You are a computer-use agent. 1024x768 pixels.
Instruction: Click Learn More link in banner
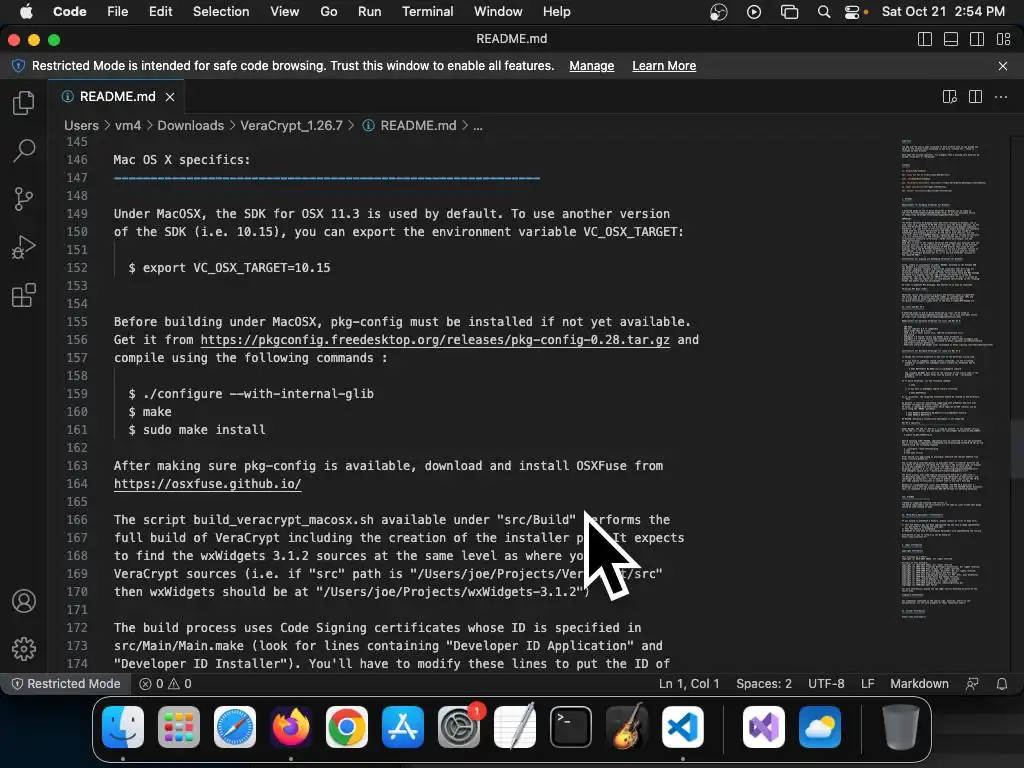pos(664,66)
